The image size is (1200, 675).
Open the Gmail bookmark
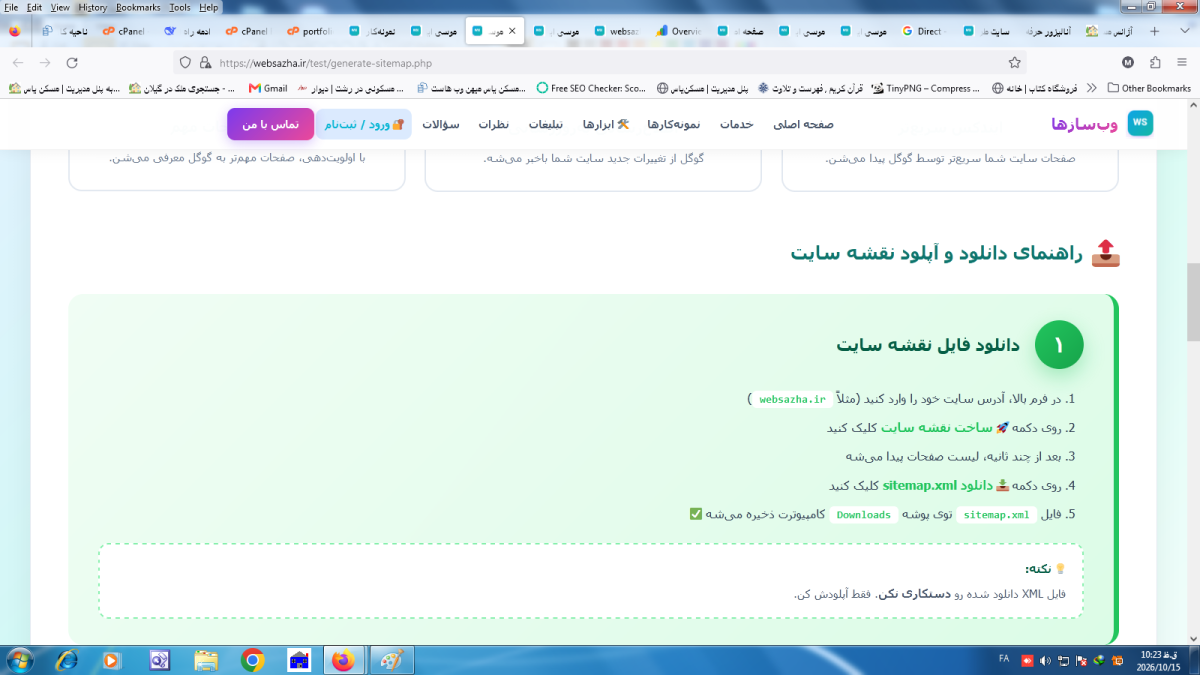(x=268, y=88)
